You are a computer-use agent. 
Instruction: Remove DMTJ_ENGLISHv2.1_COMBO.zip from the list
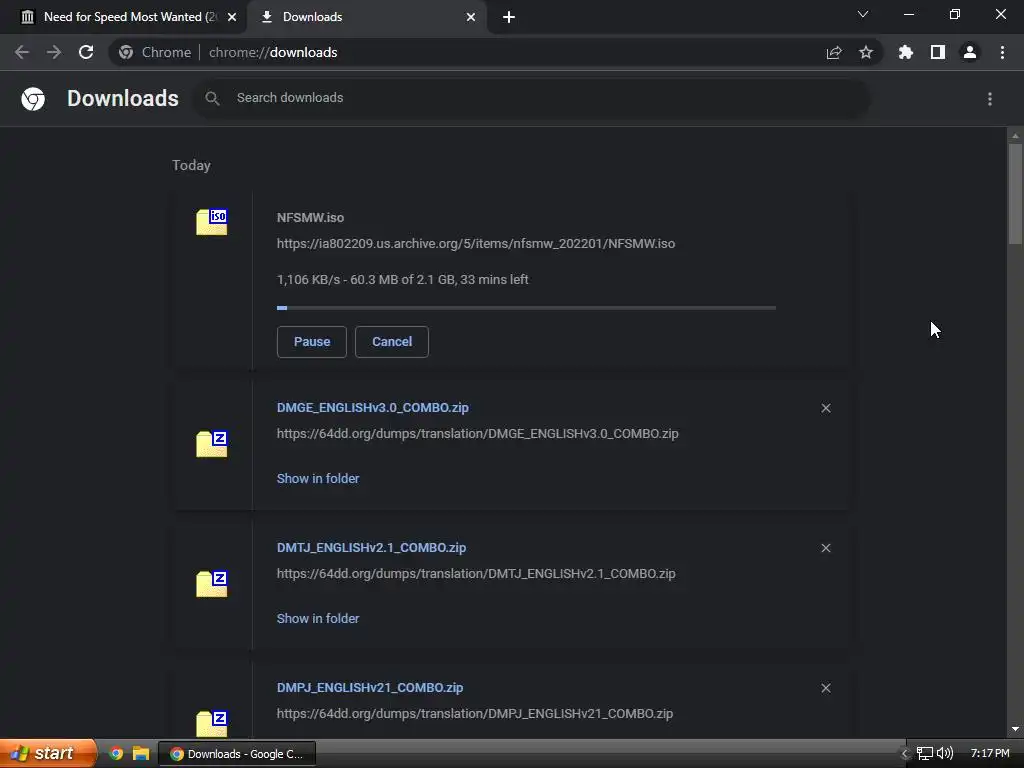click(x=826, y=548)
